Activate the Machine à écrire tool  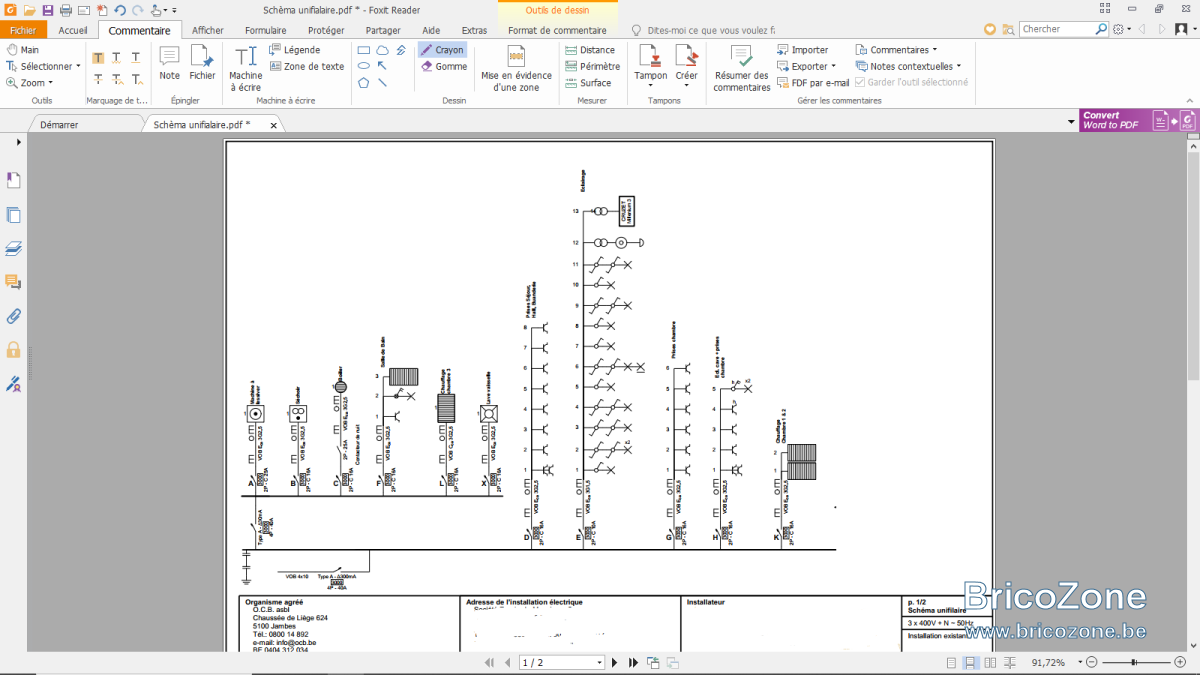pos(245,68)
